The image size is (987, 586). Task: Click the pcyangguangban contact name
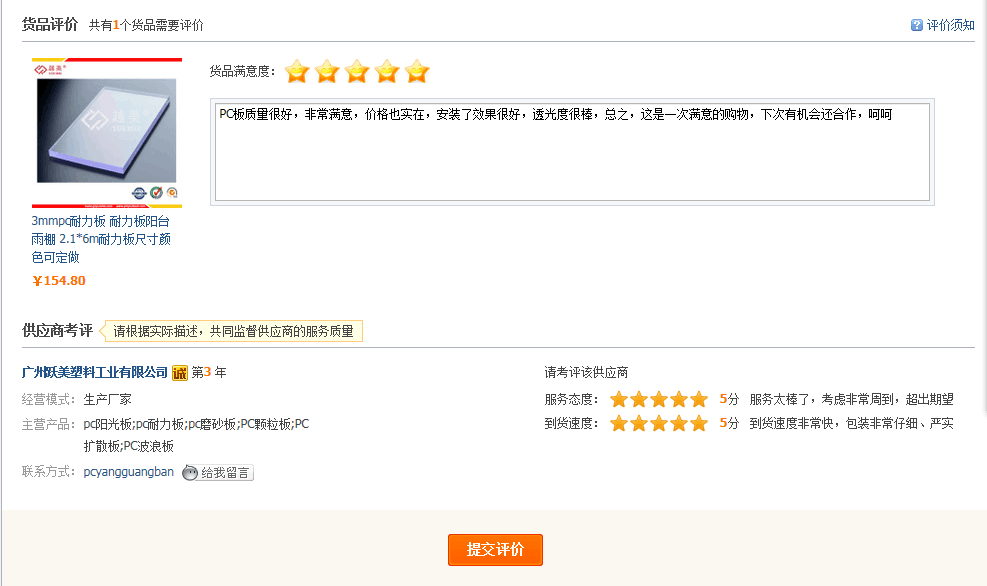(130, 472)
